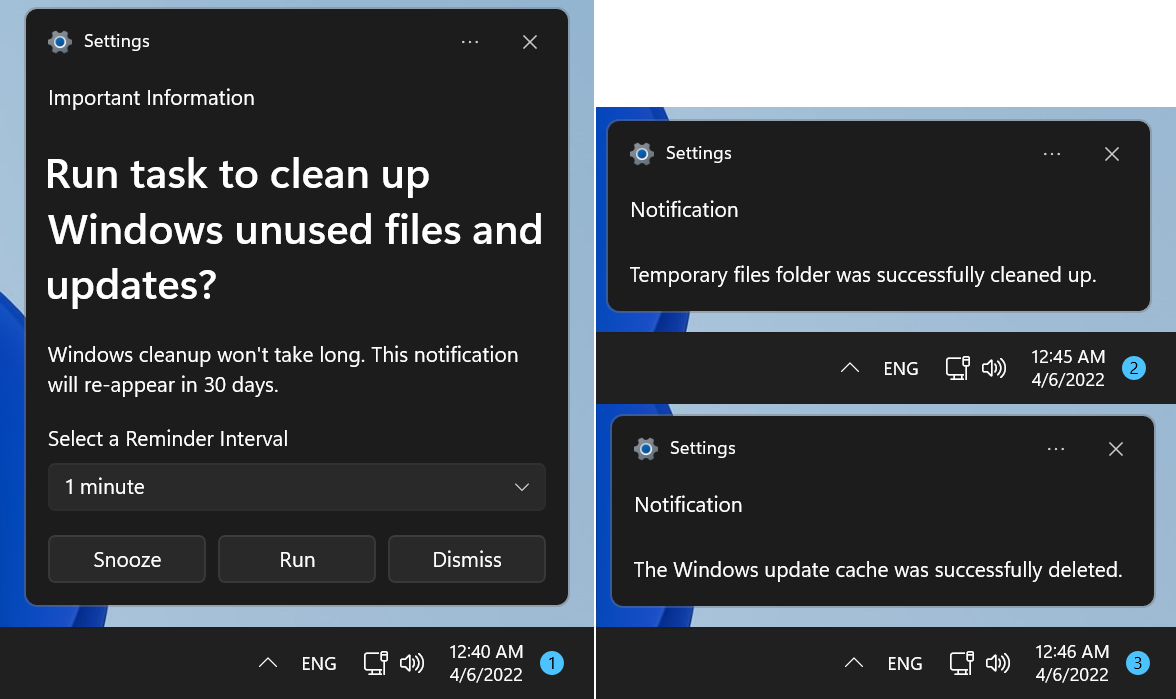Click ENG language indicator in 12:40 AM taskbar
This screenshot has width=1176, height=699.
click(x=319, y=664)
